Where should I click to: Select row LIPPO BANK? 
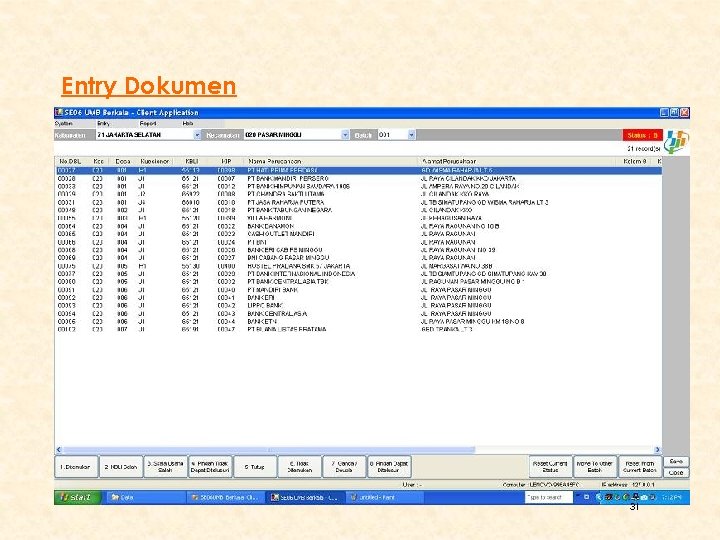(359, 305)
